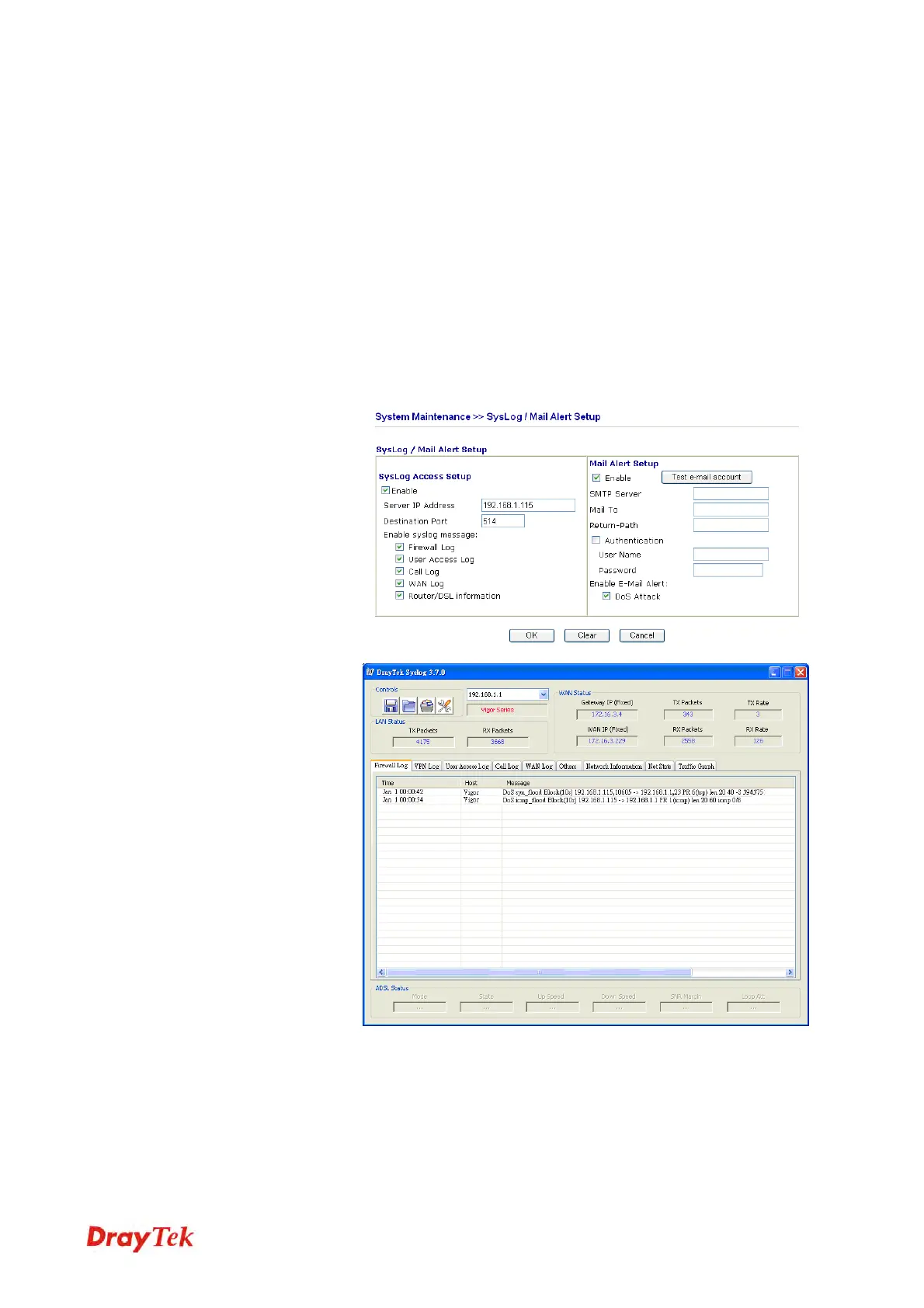The image size is (924, 1308).
Task: Switch to the VPN Log tab
Action: click(x=426, y=766)
